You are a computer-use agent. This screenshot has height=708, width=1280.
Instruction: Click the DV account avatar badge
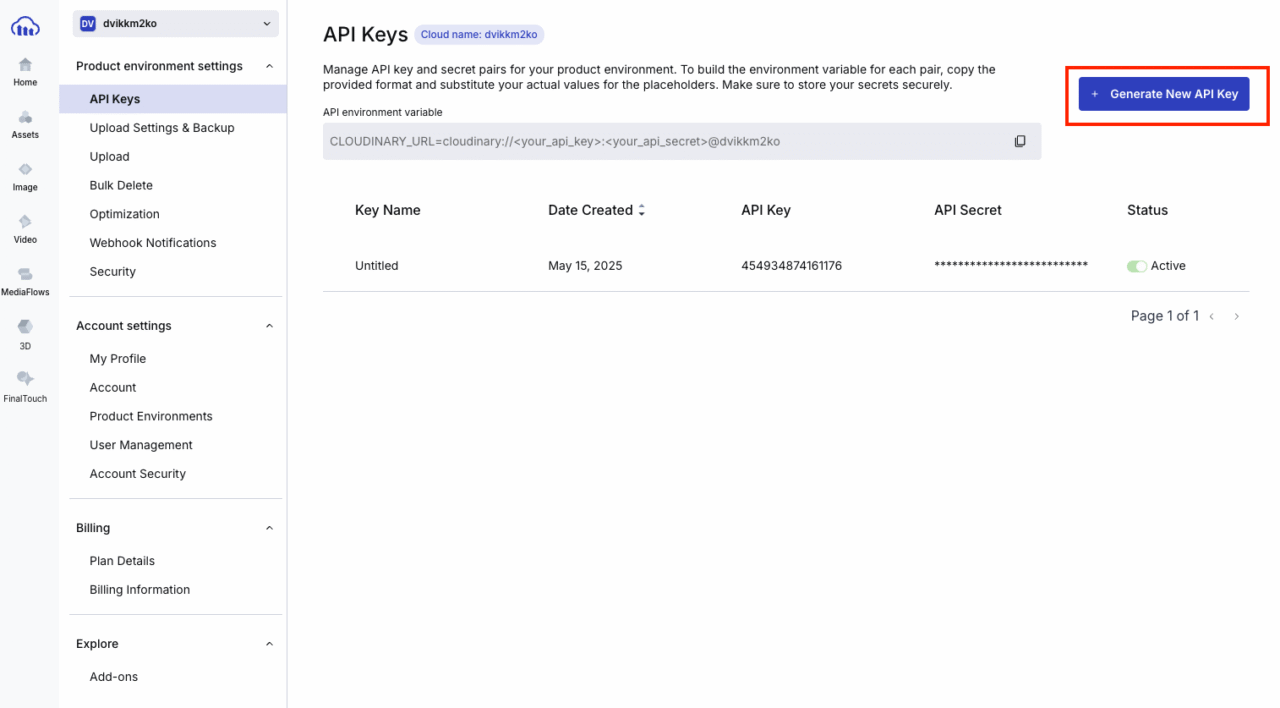pos(88,24)
